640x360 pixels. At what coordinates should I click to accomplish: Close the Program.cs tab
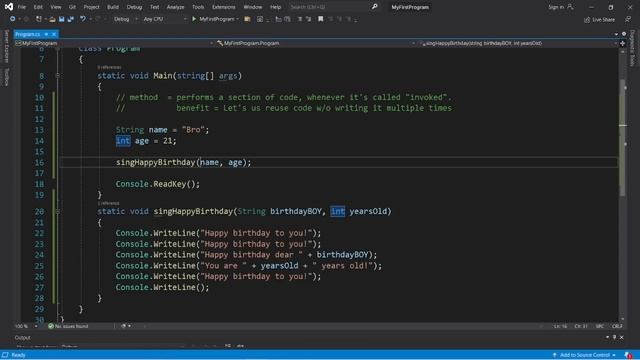click(54, 34)
